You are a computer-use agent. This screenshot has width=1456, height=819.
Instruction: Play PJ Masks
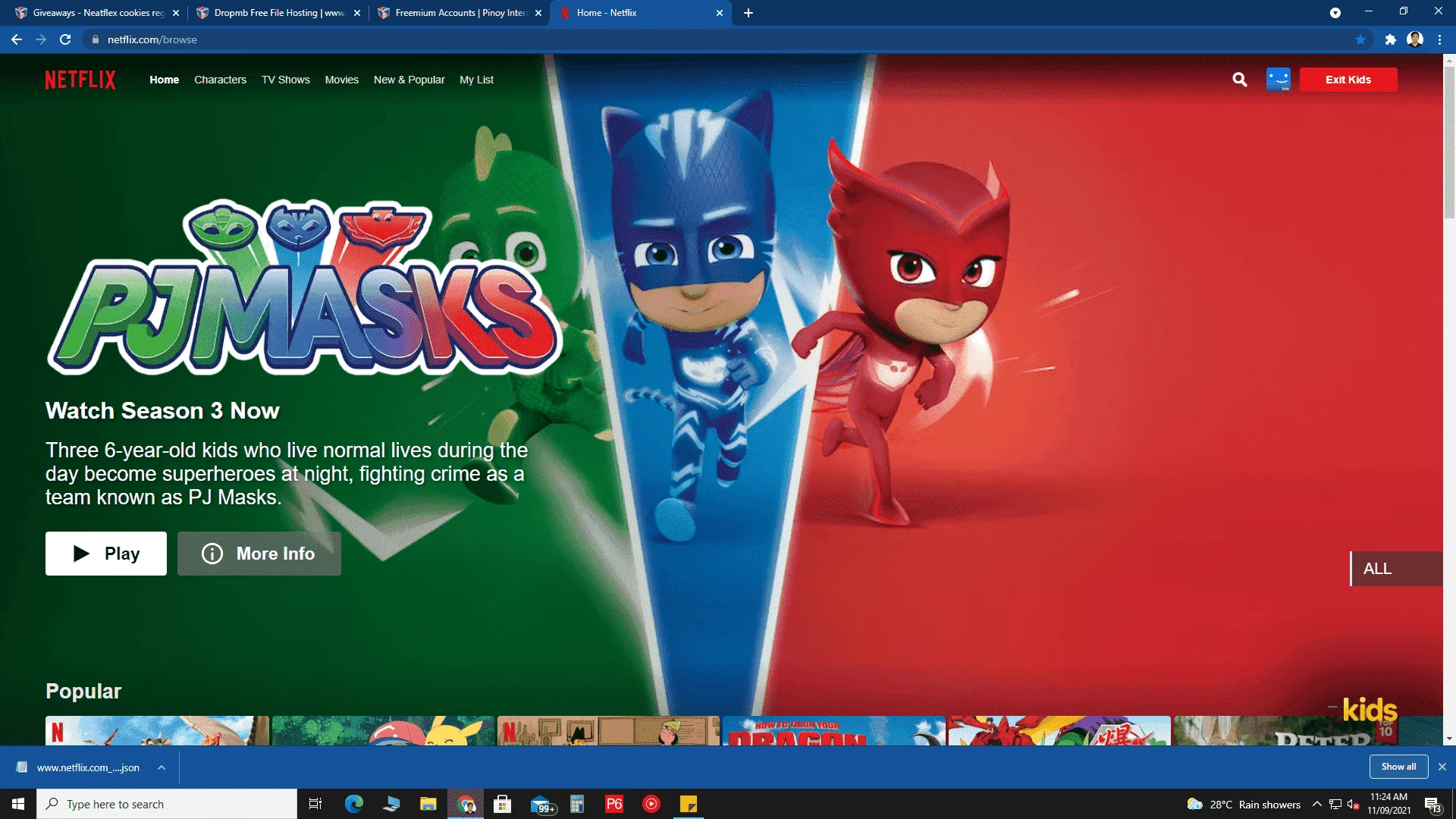[x=106, y=554]
